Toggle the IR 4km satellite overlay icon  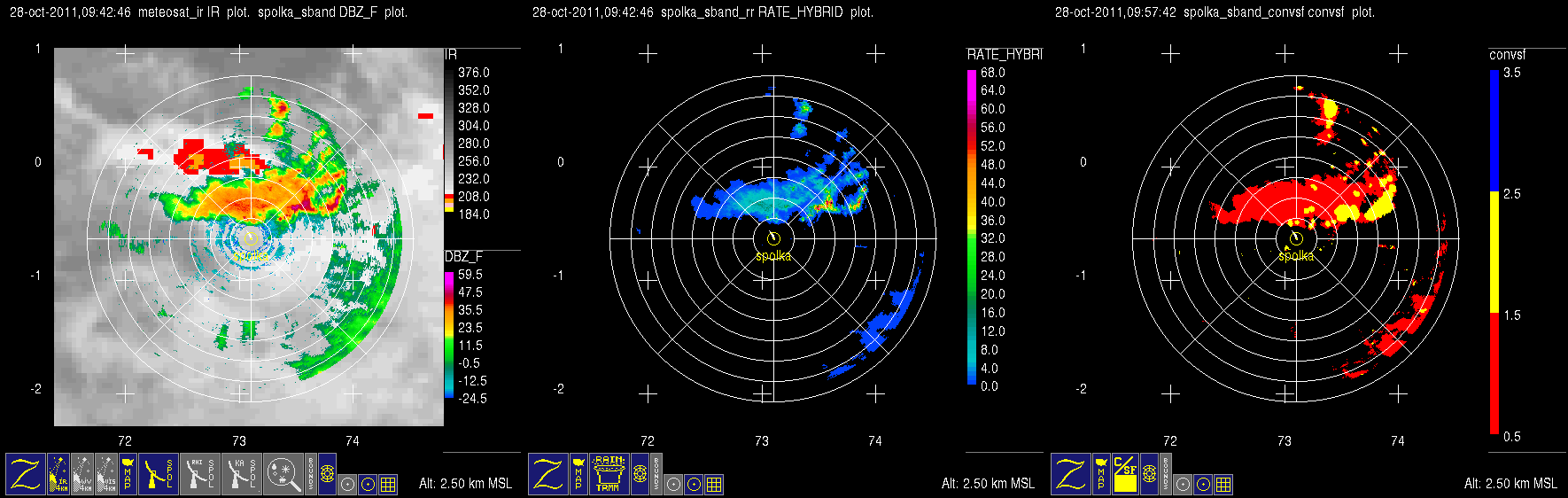[58, 474]
